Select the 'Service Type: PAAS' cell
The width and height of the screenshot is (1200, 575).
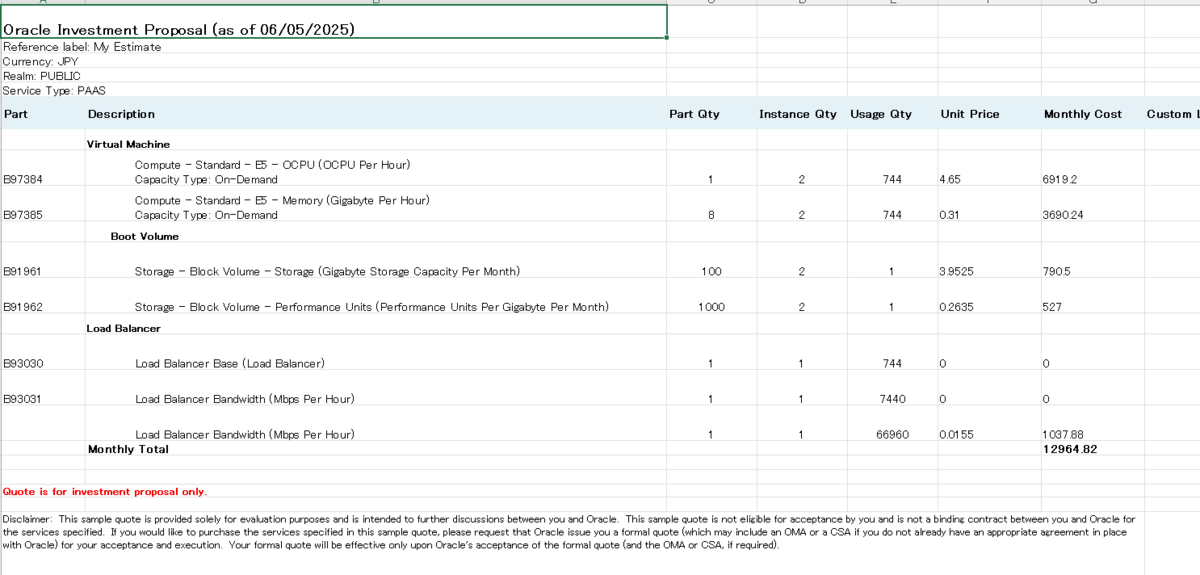click(54, 90)
